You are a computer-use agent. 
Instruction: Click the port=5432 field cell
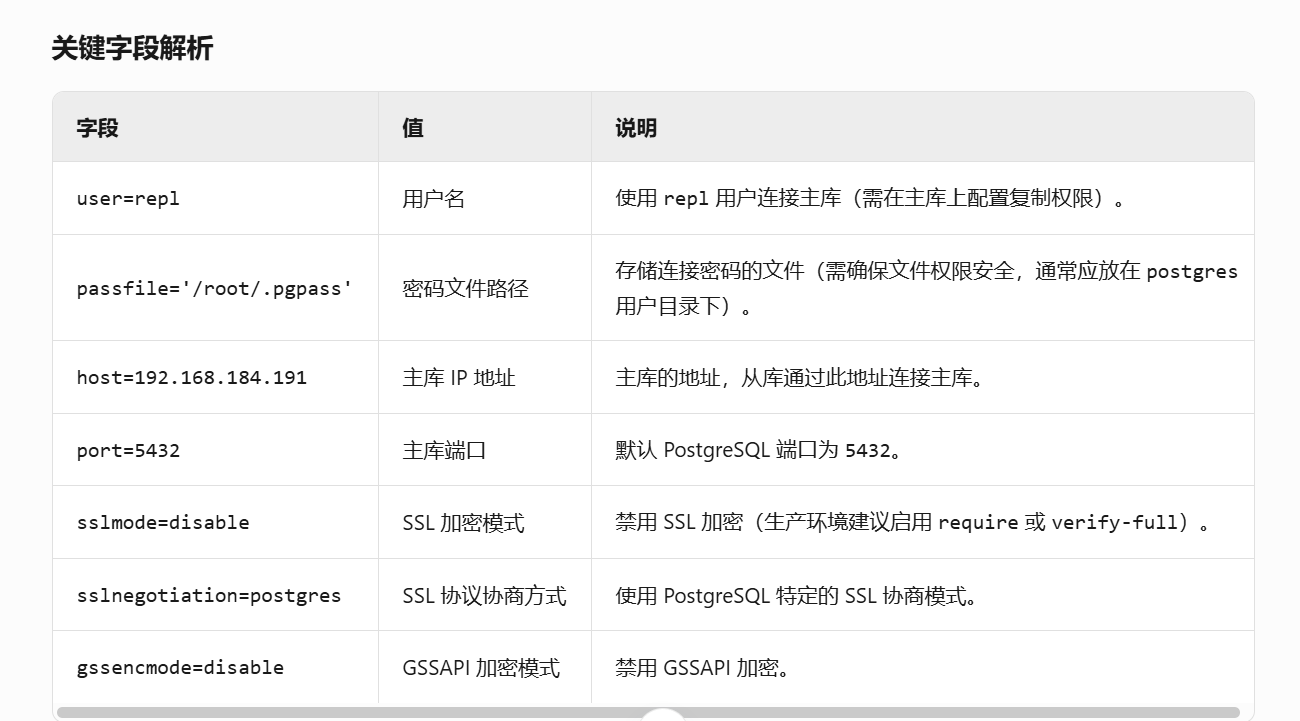click(x=127, y=449)
